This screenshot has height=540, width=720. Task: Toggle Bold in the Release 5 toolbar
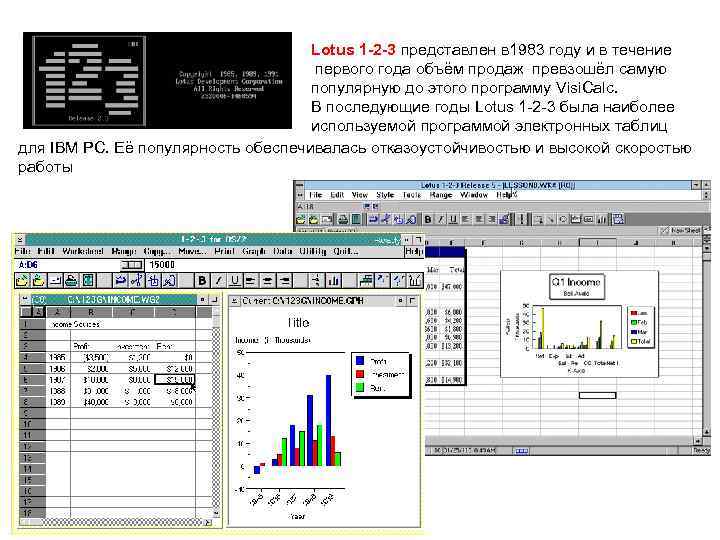tap(428, 219)
